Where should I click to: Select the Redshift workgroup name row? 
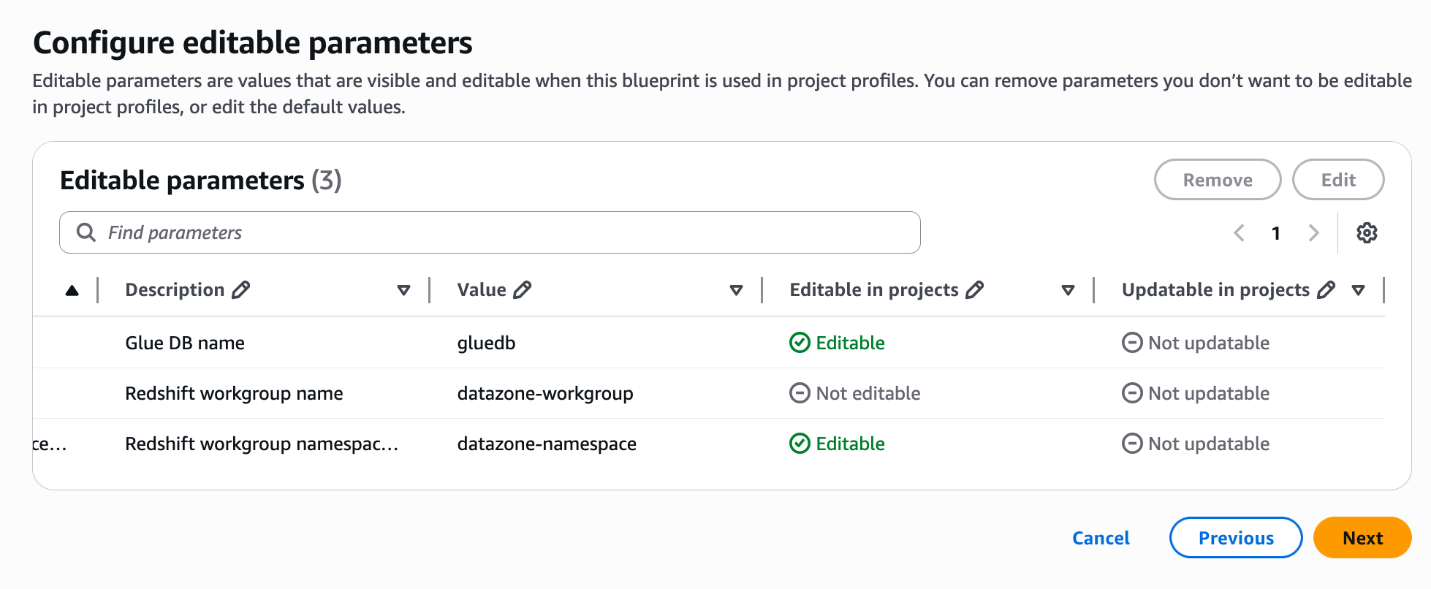point(234,394)
